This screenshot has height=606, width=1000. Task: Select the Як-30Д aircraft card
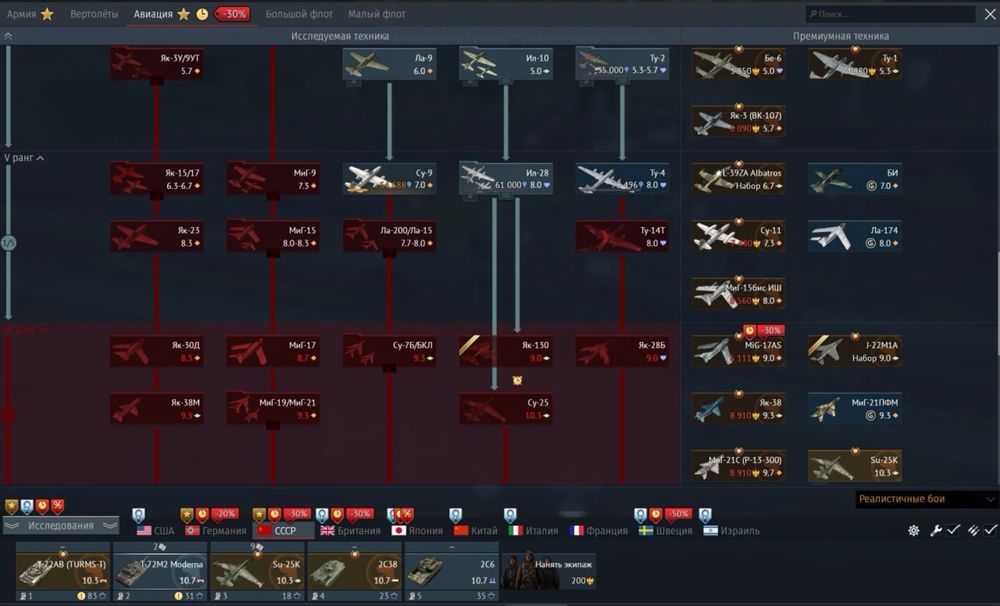(157, 351)
